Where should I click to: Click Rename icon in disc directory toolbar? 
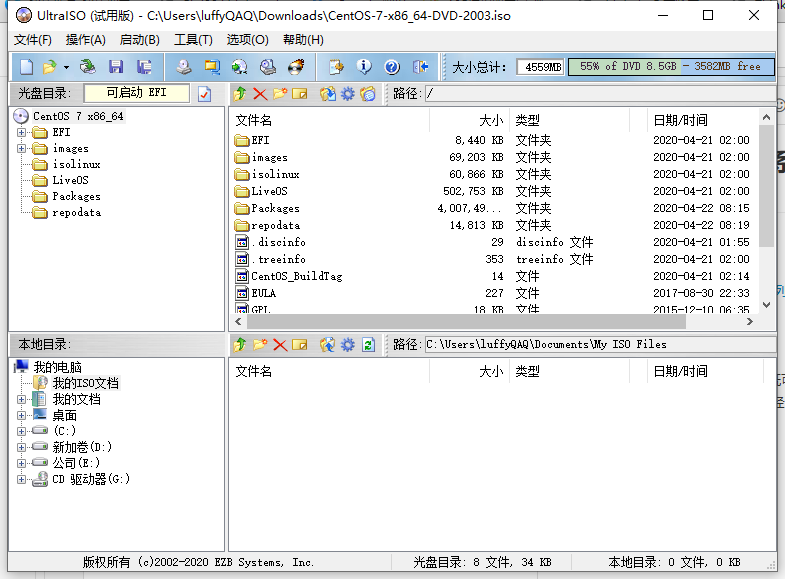pos(300,94)
